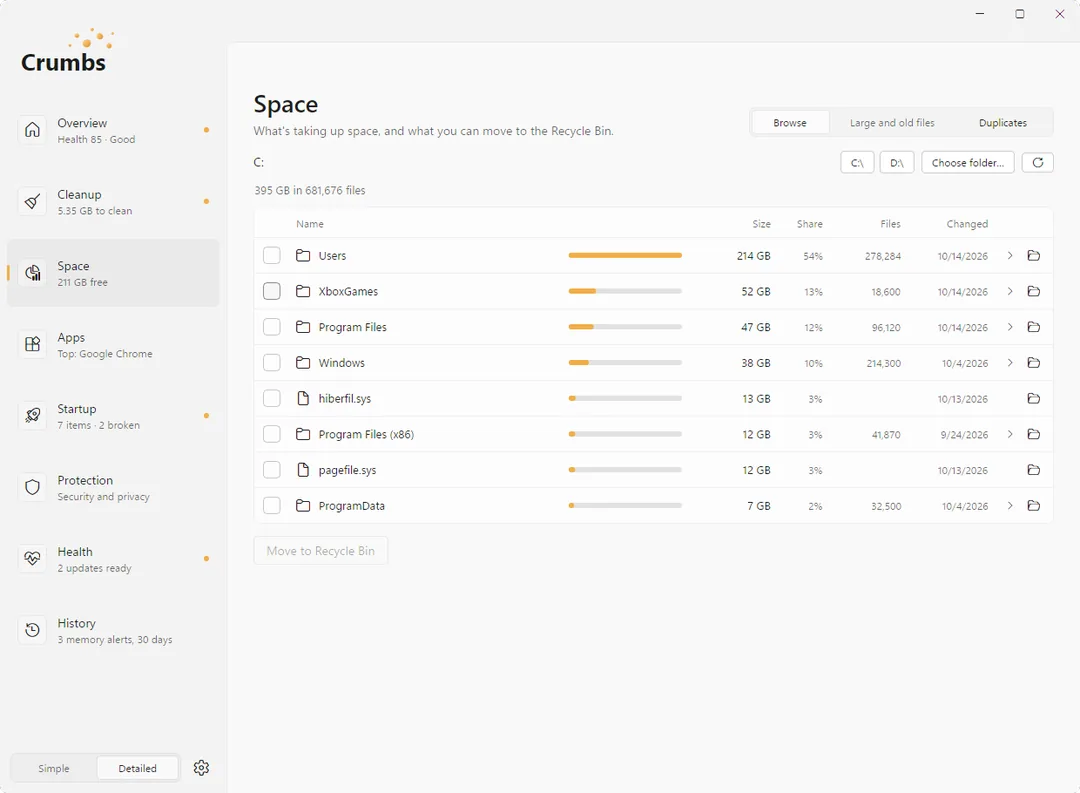The width and height of the screenshot is (1080, 793).
Task: Open Program Files folder location icon
Action: point(1033,327)
